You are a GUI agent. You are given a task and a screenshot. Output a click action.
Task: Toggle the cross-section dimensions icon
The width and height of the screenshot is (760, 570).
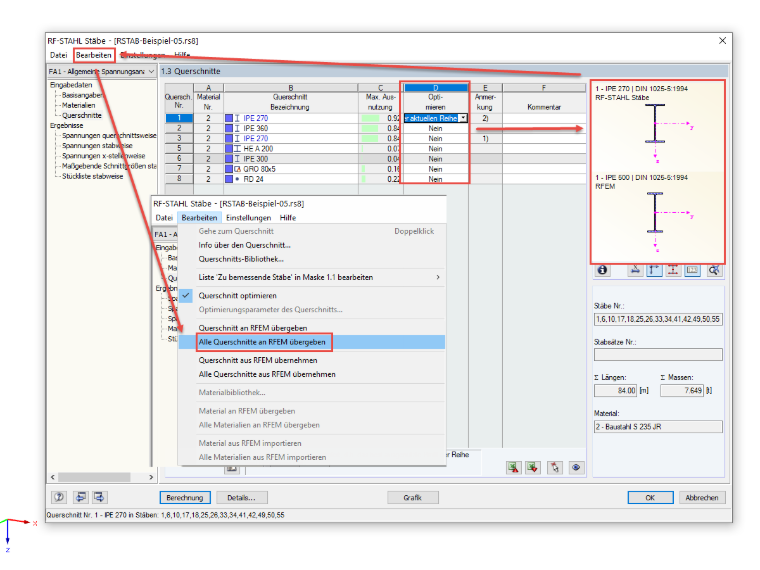pyautogui.click(x=673, y=270)
